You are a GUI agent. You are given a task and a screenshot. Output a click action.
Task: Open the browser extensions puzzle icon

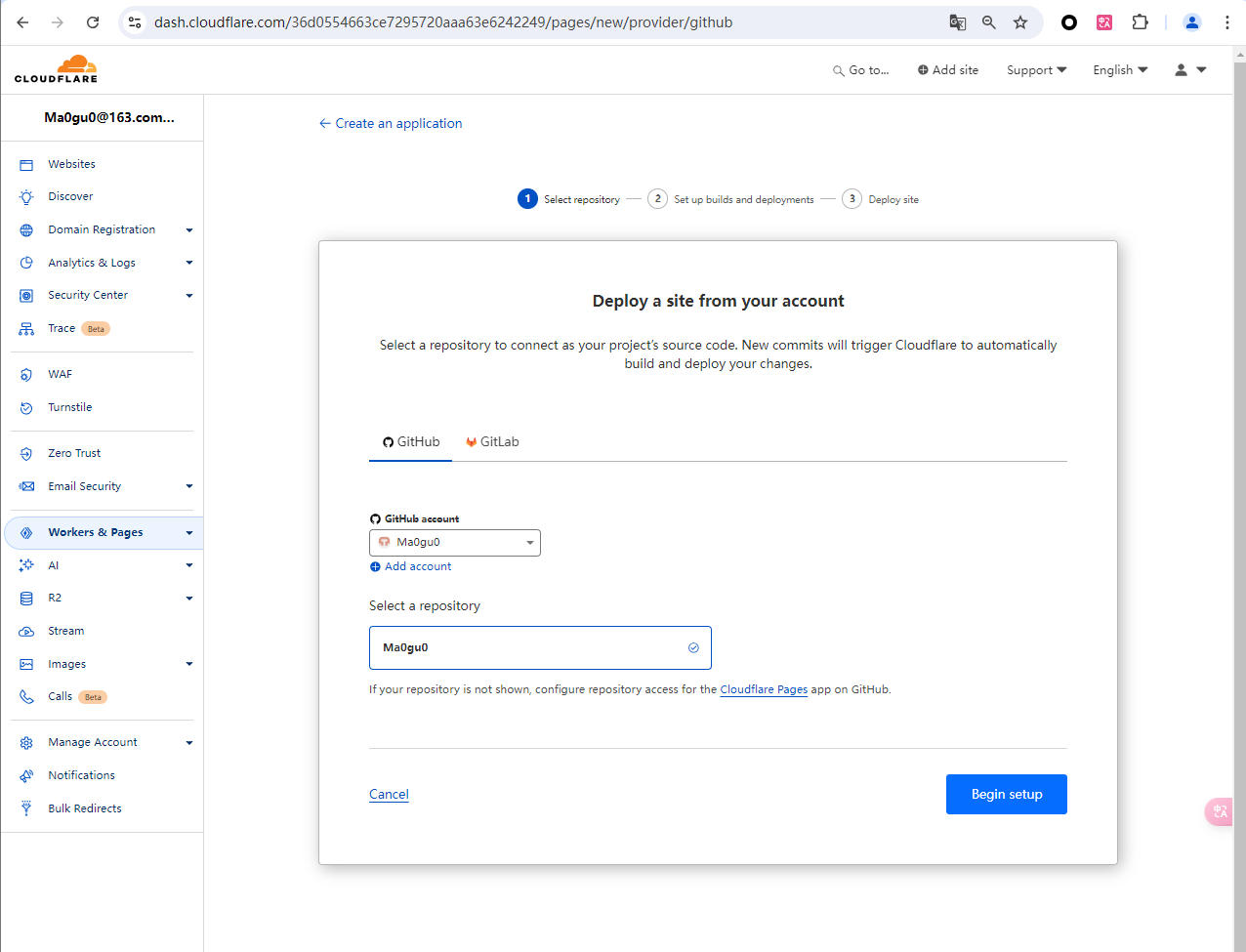pyautogui.click(x=1140, y=22)
